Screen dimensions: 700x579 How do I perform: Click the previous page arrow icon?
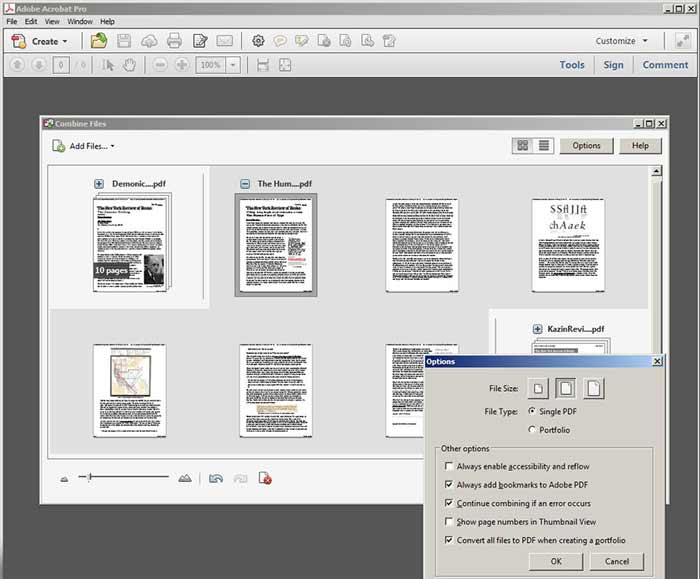point(17,65)
